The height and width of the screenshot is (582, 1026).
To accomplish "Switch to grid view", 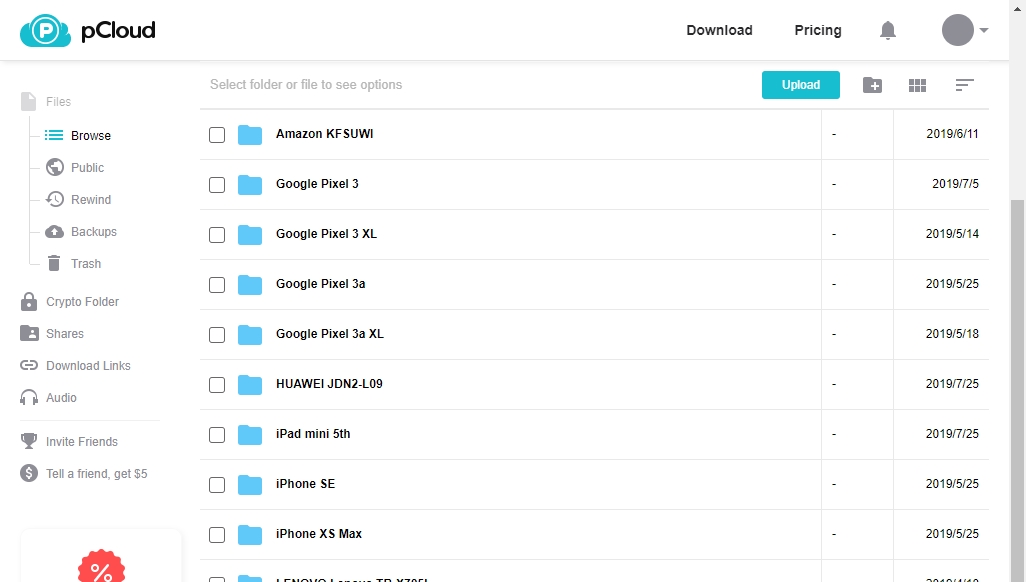I will [x=917, y=85].
